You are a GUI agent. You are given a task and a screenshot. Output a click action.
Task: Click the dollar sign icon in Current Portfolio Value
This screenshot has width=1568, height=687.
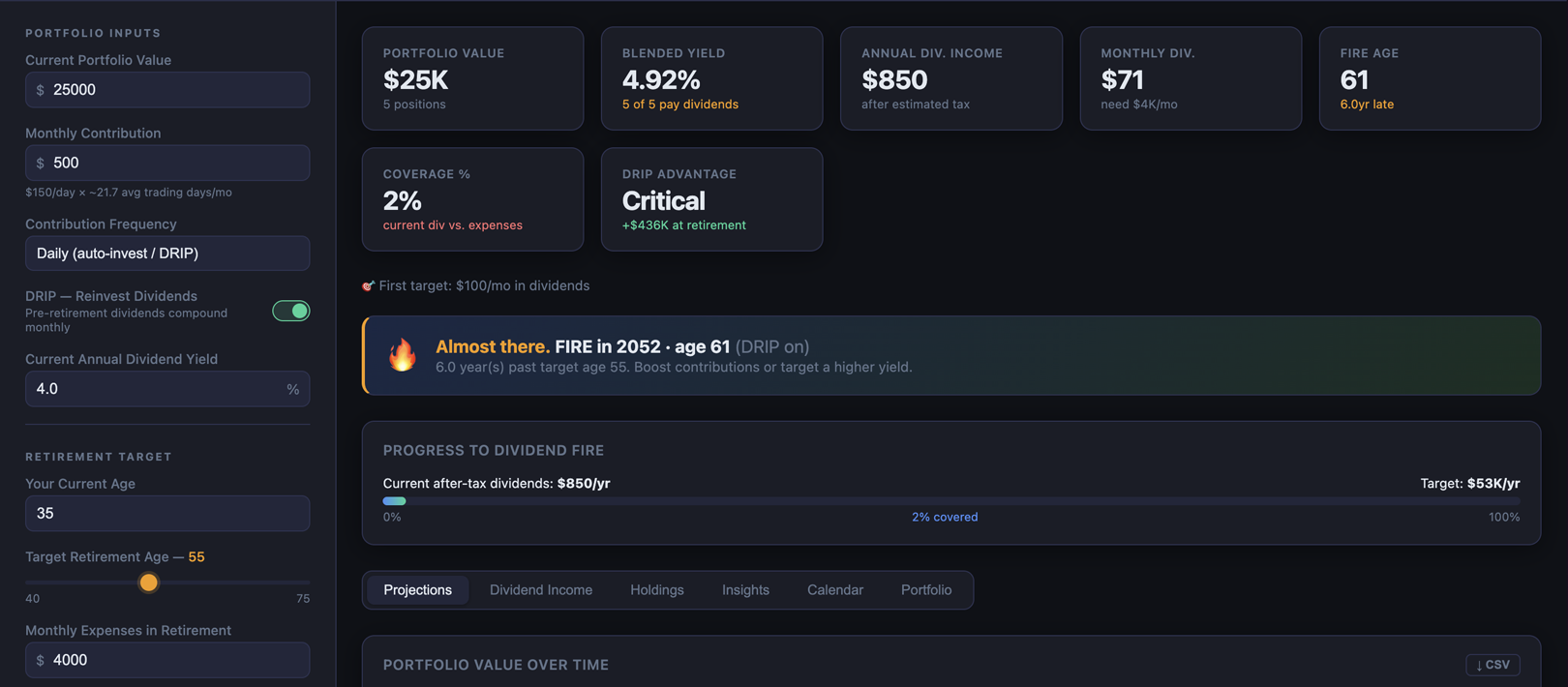tap(40, 89)
